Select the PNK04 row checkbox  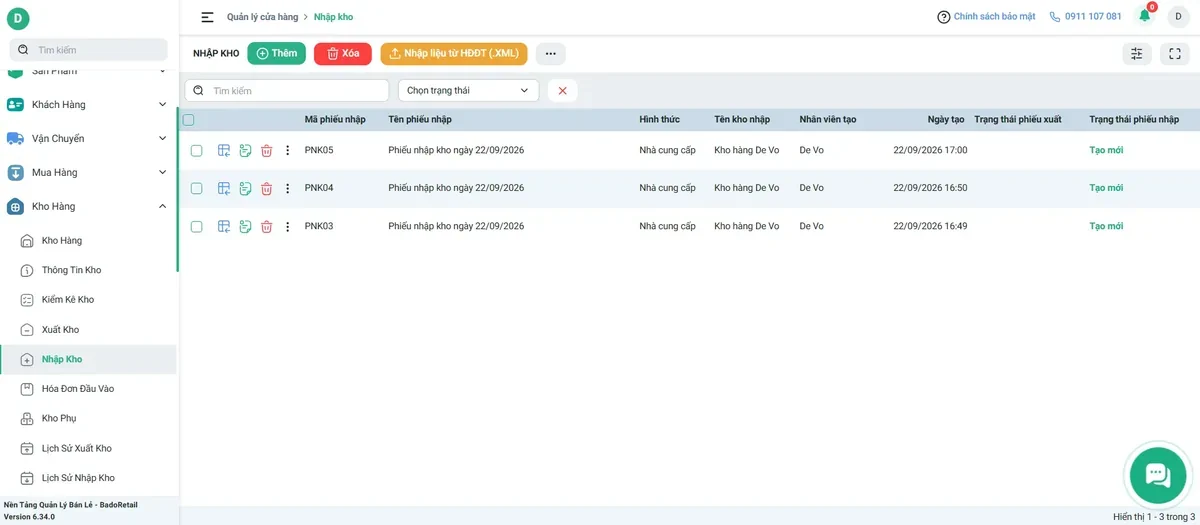197,188
